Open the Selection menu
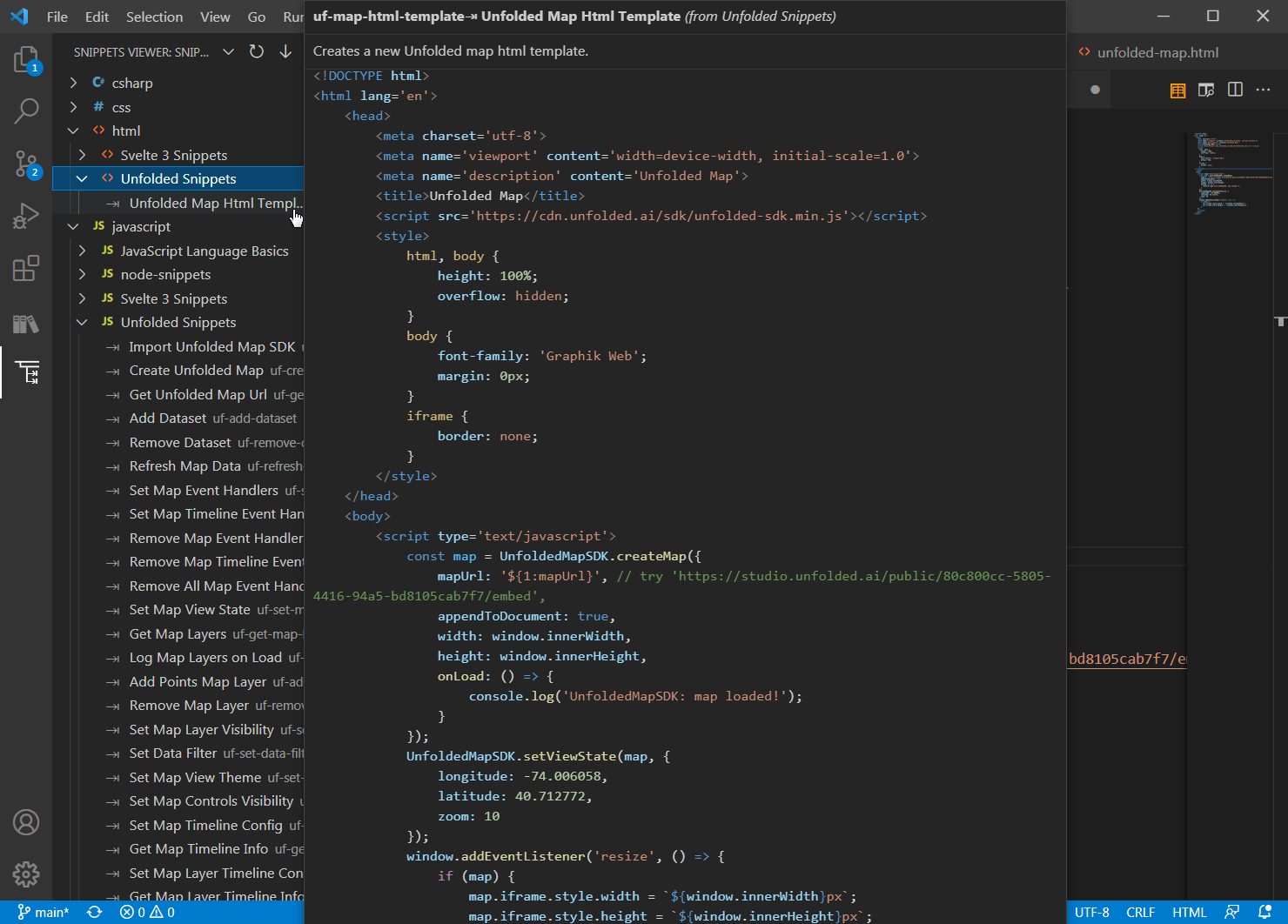The width and height of the screenshot is (1288, 924). [x=154, y=17]
